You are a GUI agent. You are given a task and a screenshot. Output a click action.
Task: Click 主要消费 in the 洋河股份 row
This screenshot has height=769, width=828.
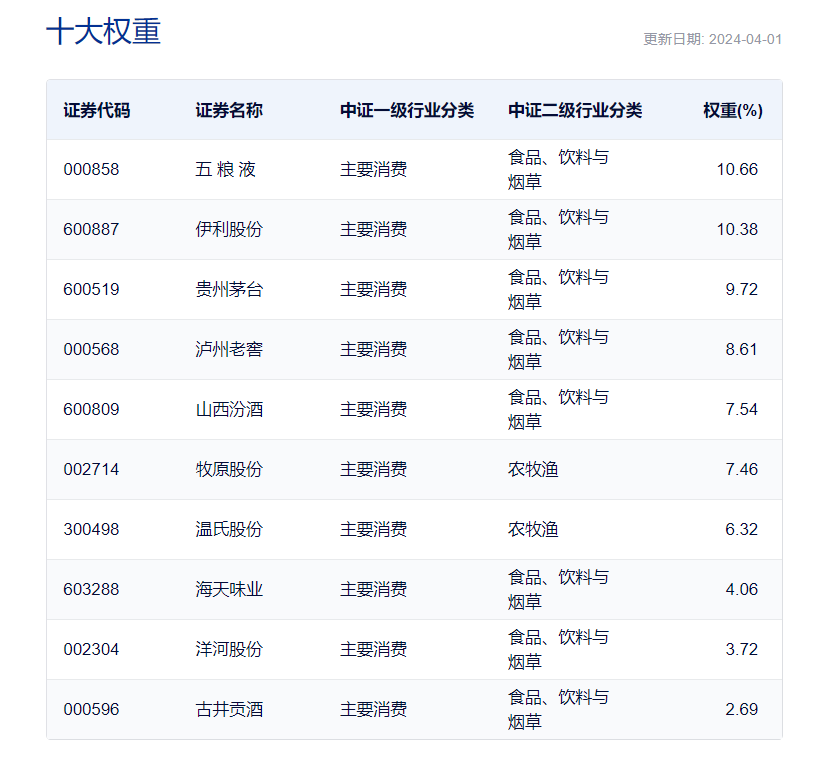[x=373, y=649]
